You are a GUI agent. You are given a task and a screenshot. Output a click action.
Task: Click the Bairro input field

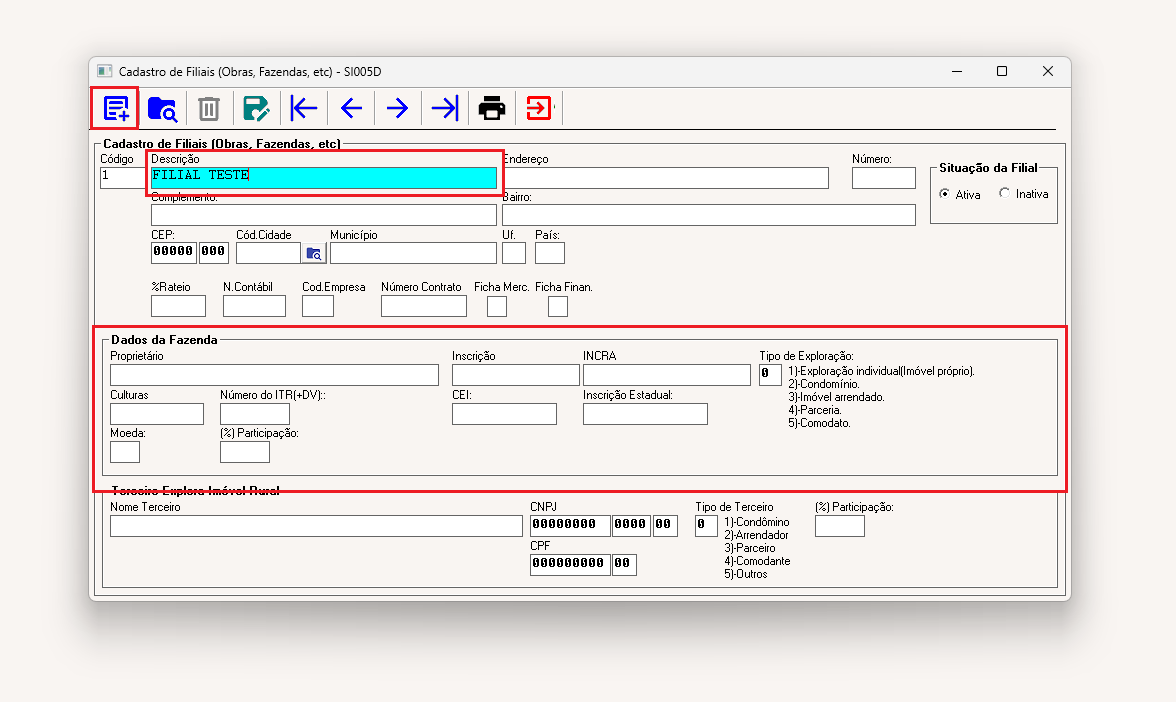709,215
